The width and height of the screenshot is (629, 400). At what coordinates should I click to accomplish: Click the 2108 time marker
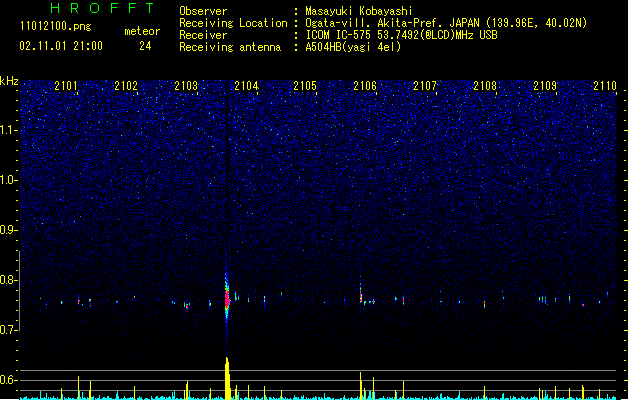(x=485, y=86)
